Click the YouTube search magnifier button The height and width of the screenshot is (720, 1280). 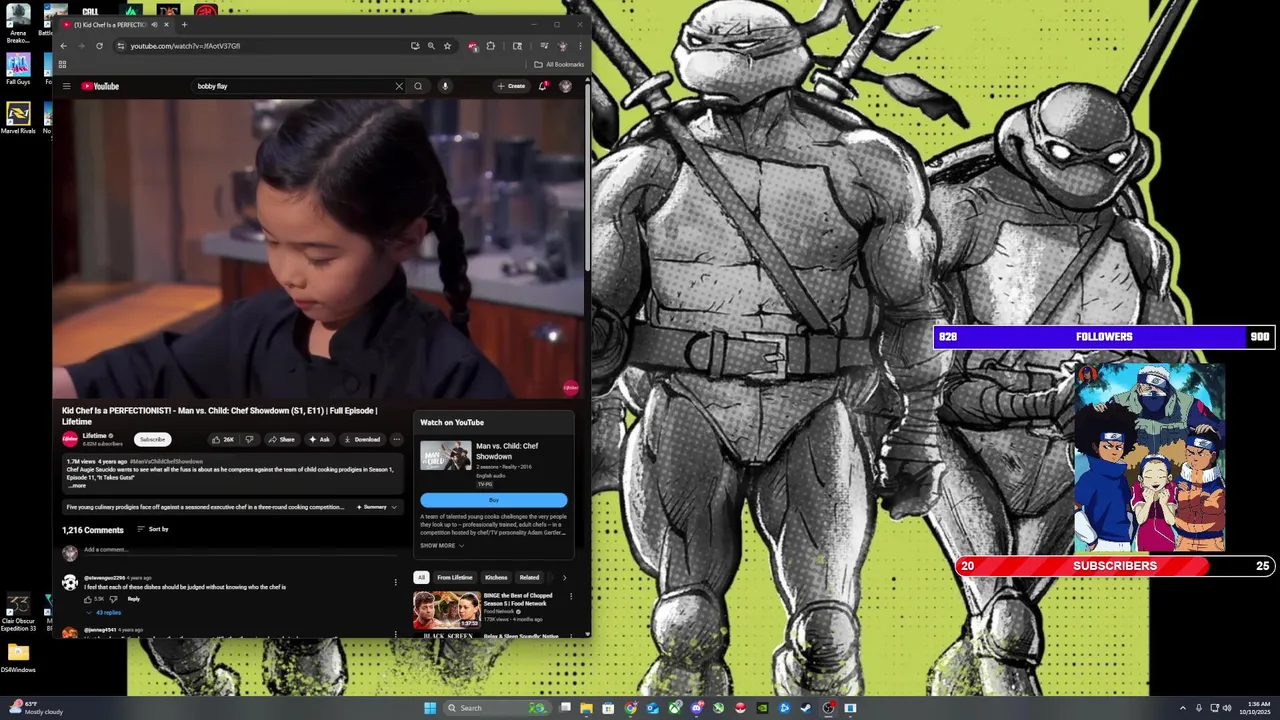click(418, 86)
